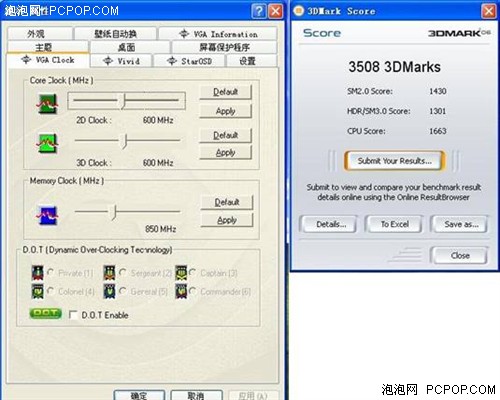Screen dimensions: 500x400
Task: Open the dialog help question-mark button
Action: click(x=259, y=11)
